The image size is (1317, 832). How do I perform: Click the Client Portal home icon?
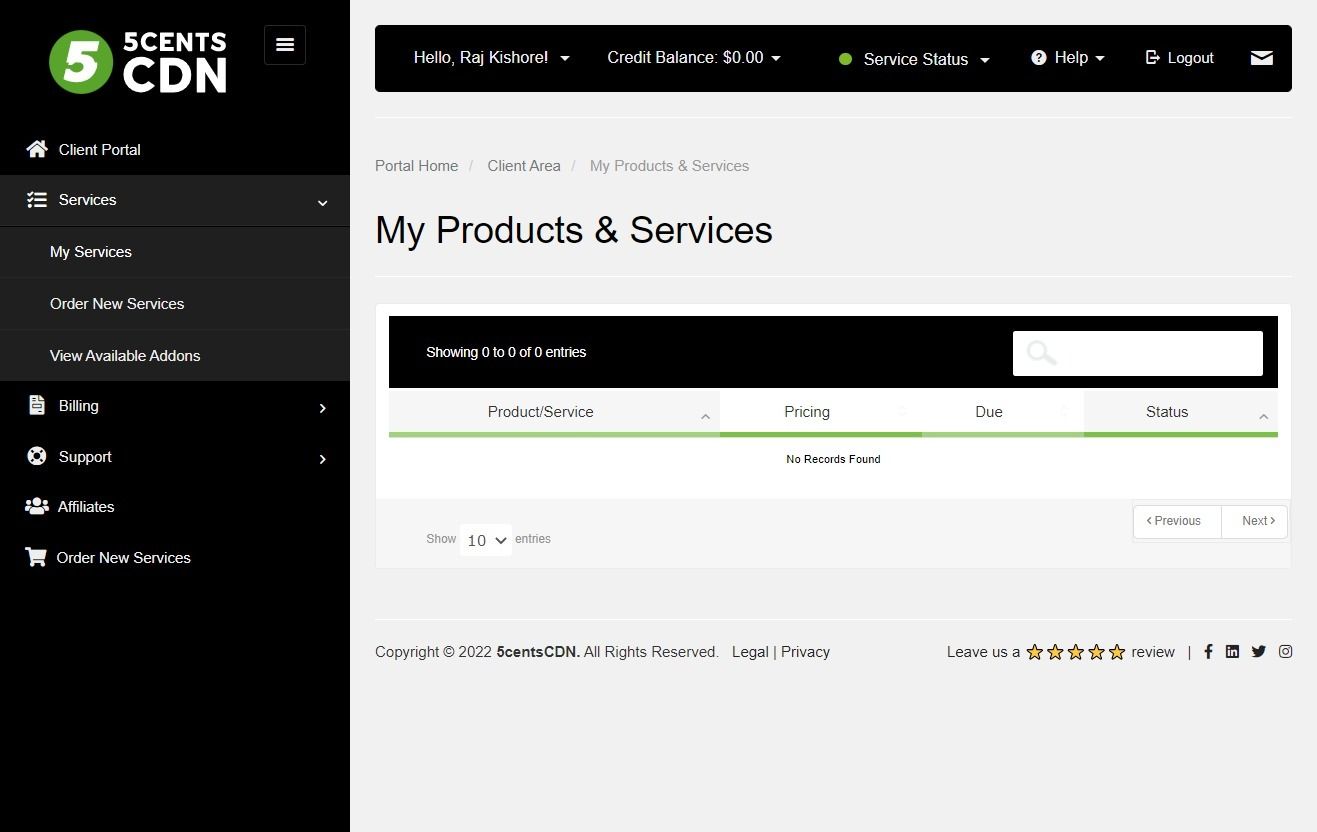click(x=37, y=149)
